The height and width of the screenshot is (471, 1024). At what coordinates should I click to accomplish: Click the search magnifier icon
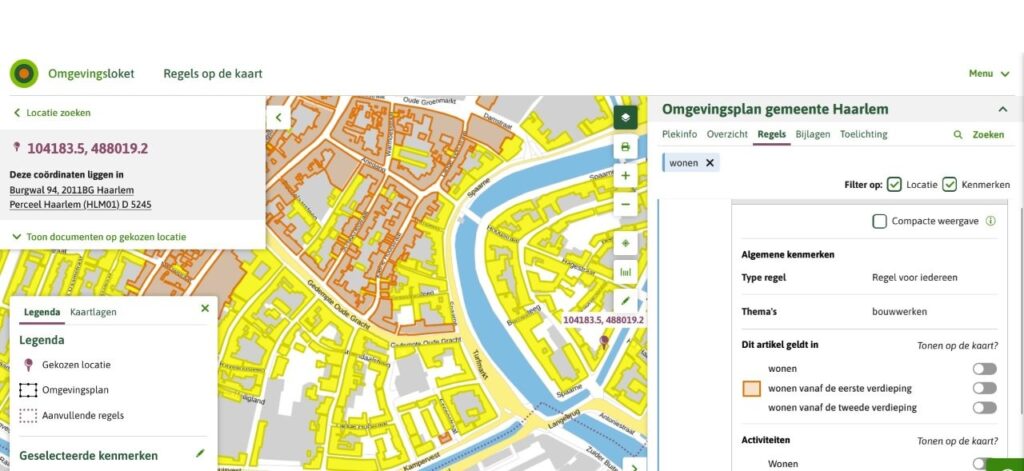tap(958, 135)
